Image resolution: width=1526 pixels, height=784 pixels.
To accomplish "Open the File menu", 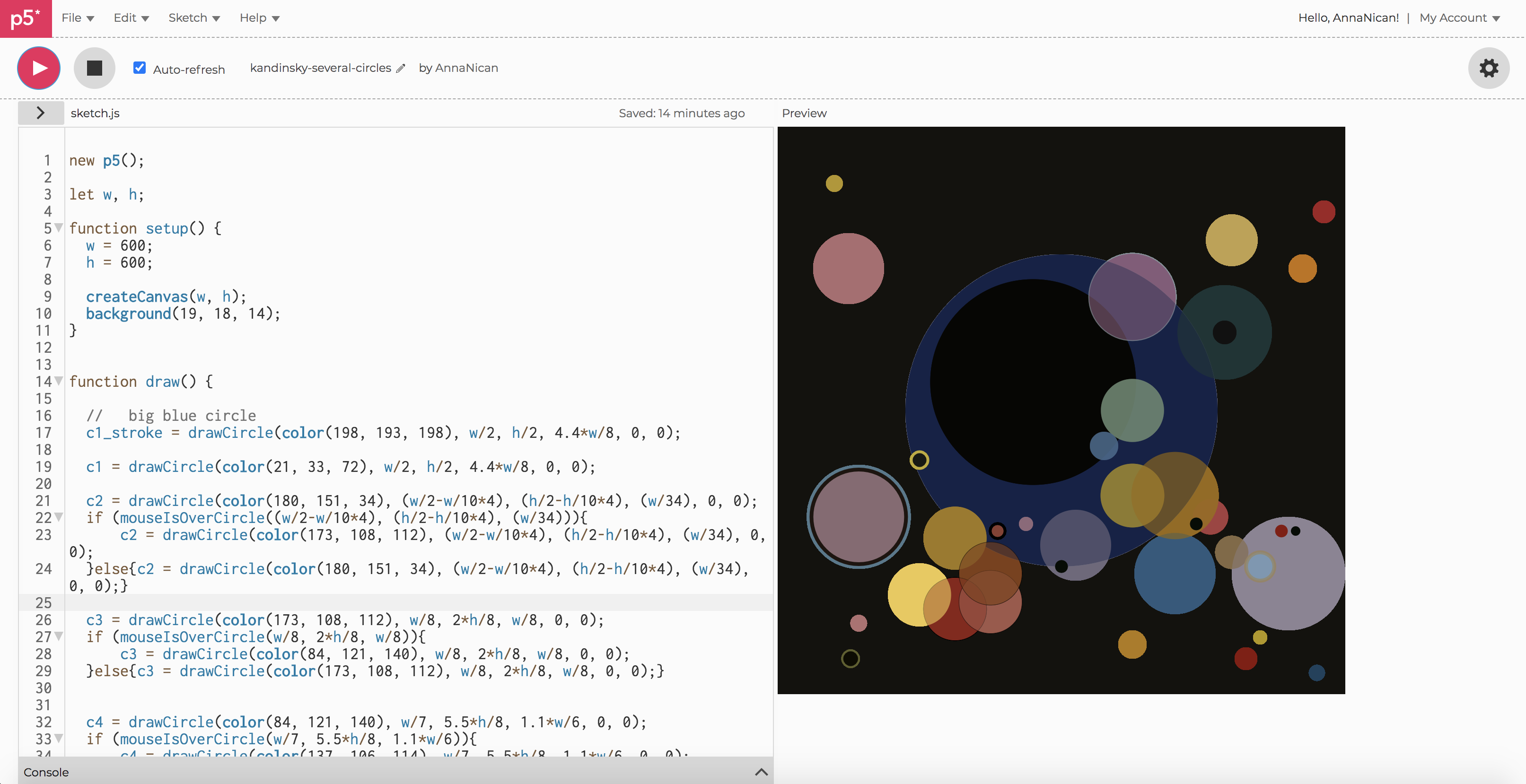I will tap(78, 18).
